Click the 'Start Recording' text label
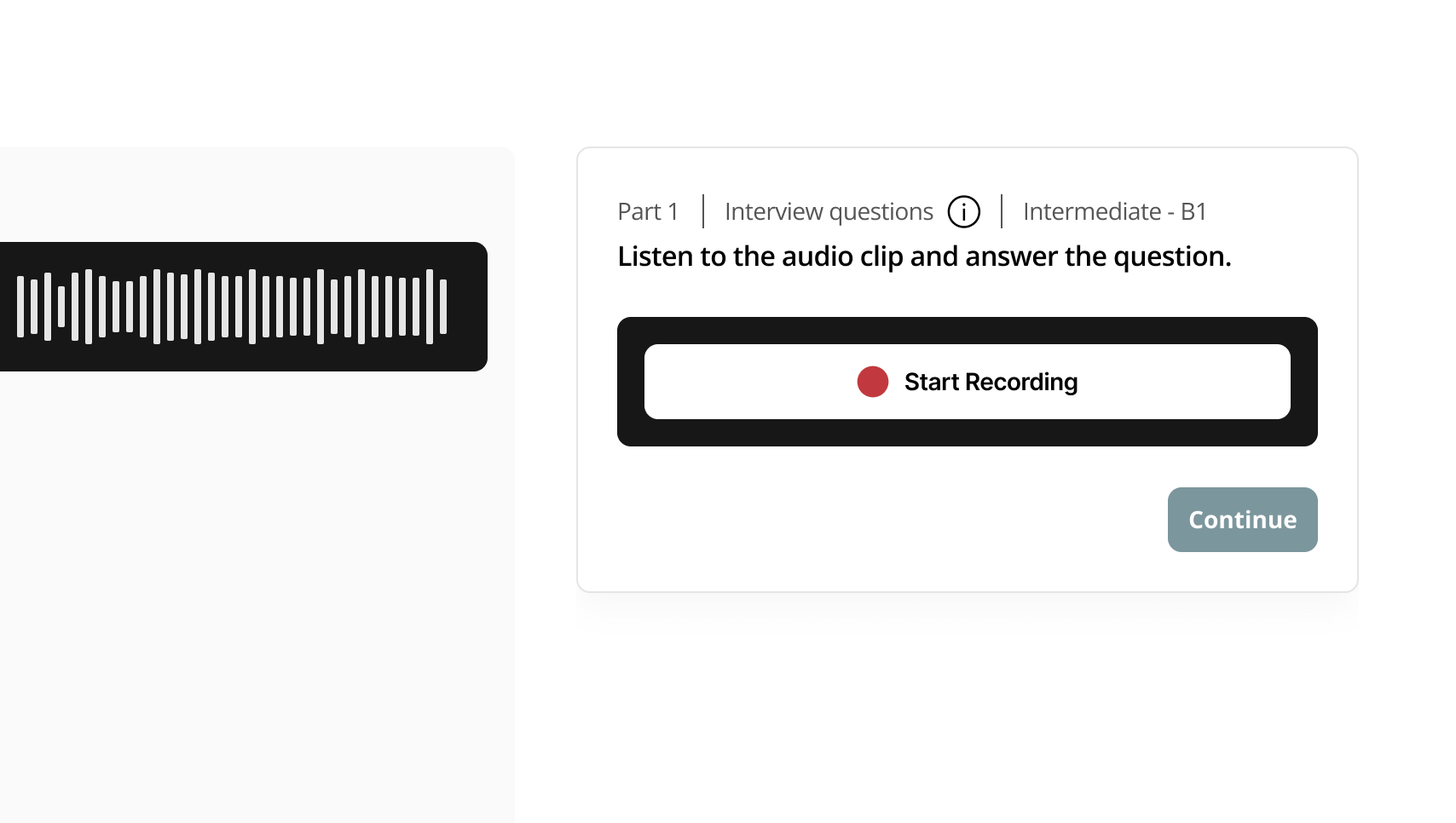The width and height of the screenshot is (1456, 823). (x=991, y=382)
